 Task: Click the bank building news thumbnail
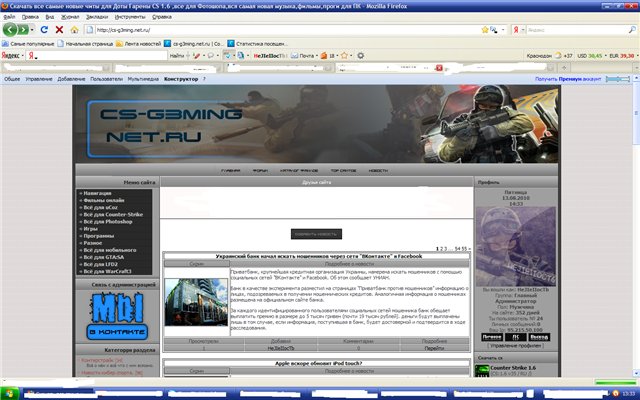[196, 302]
